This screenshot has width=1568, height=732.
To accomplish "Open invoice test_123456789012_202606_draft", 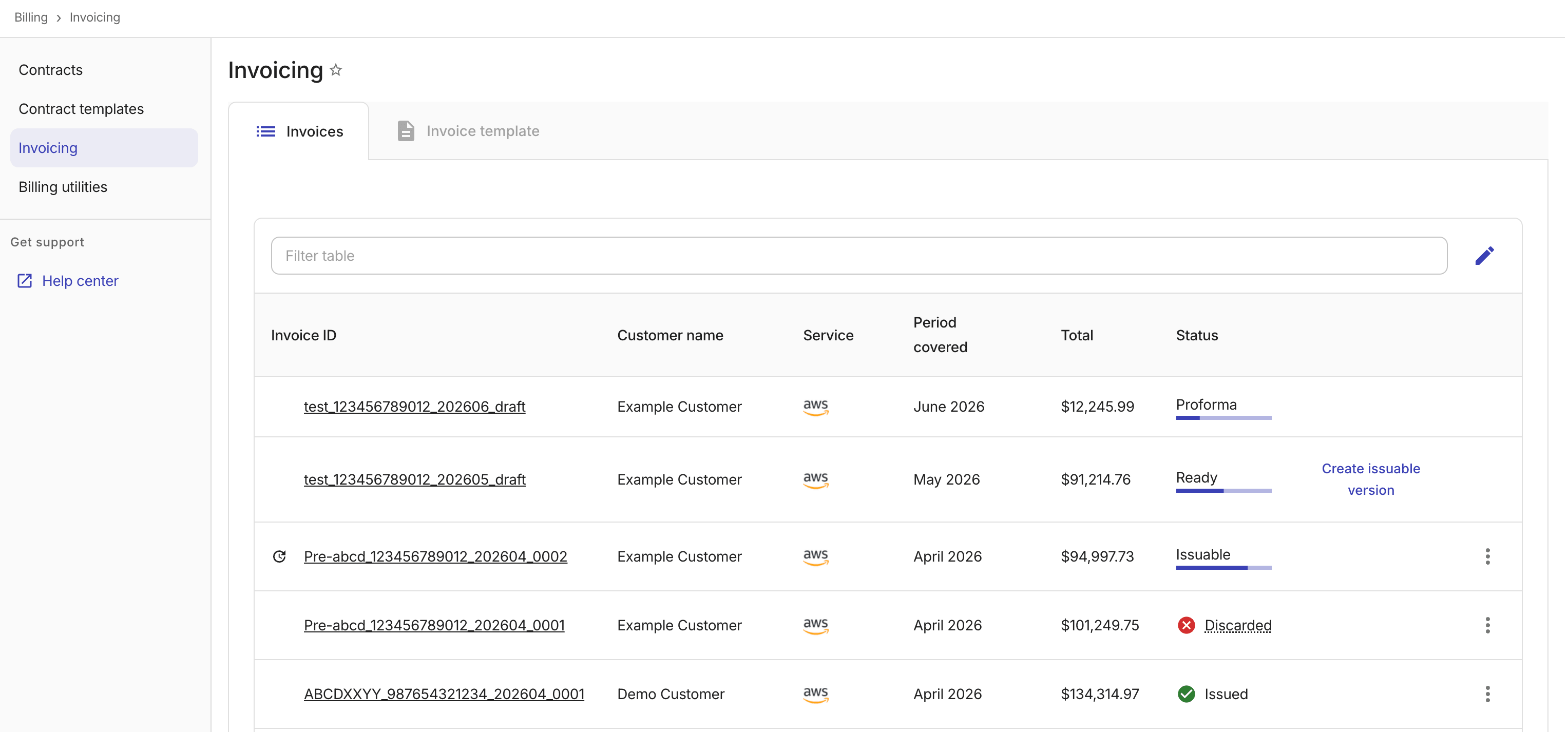I will (x=414, y=407).
